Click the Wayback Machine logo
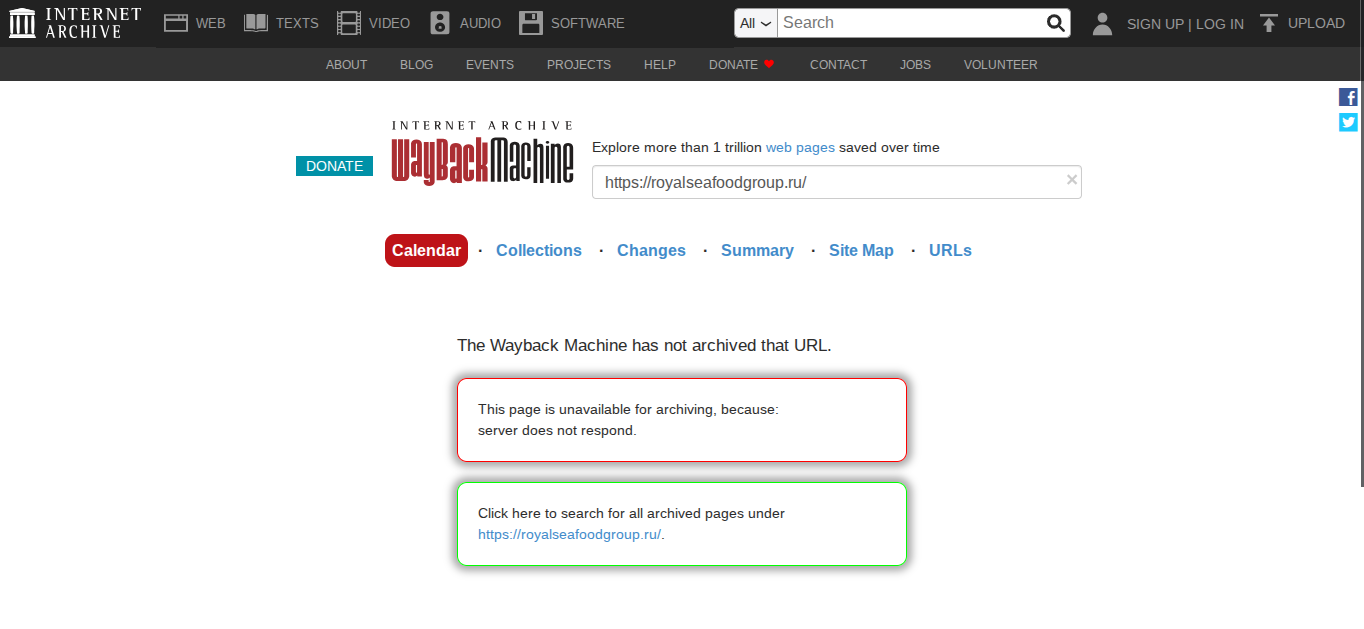 tap(482, 153)
